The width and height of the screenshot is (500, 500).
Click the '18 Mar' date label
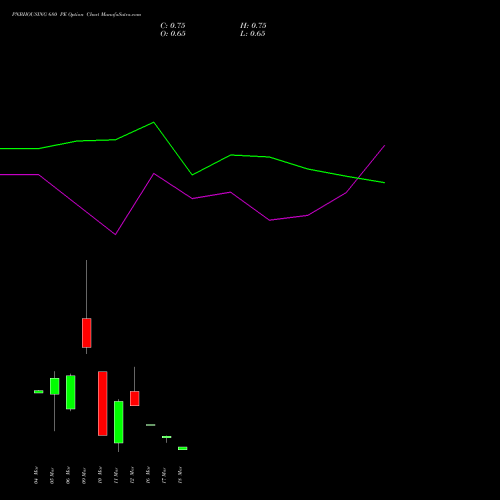coord(180,475)
